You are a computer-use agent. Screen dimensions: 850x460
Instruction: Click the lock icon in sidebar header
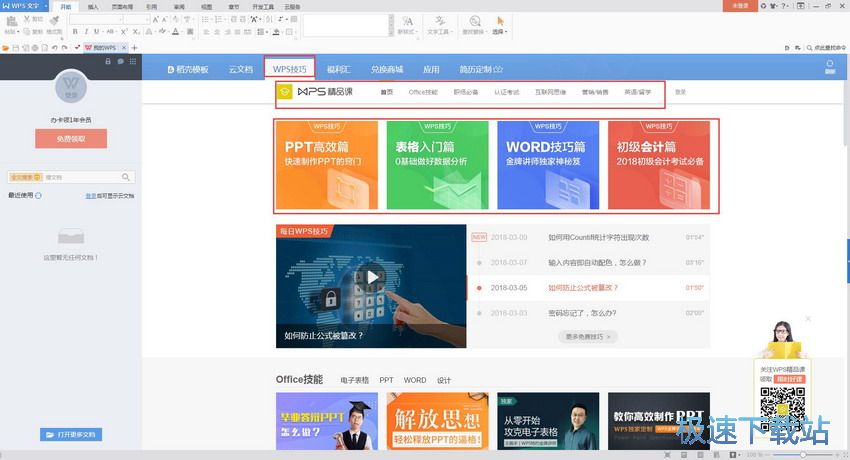pyautogui.click(x=108, y=61)
